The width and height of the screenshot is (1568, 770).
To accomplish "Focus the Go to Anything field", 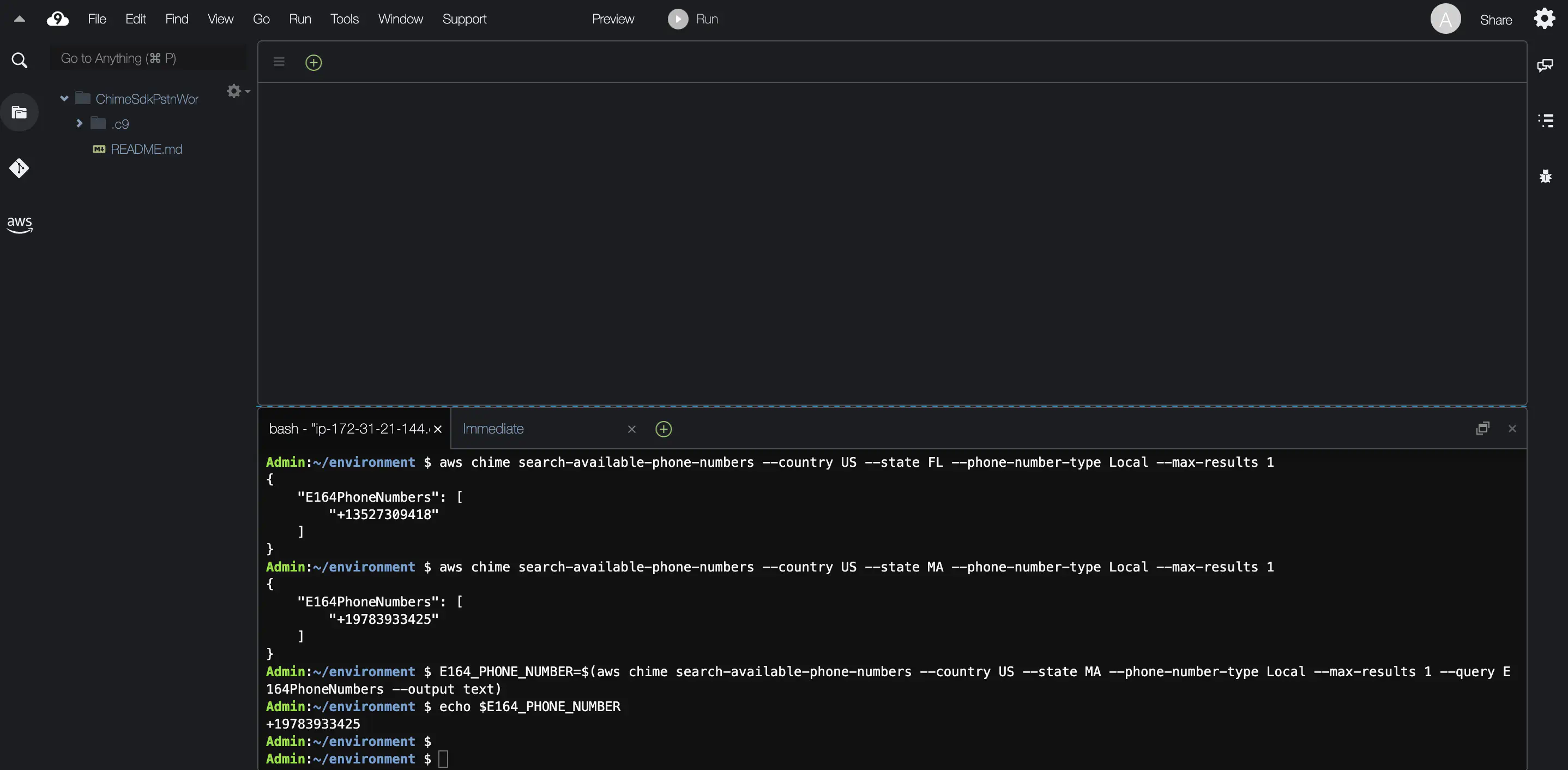I will pyautogui.click(x=148, y=58).
